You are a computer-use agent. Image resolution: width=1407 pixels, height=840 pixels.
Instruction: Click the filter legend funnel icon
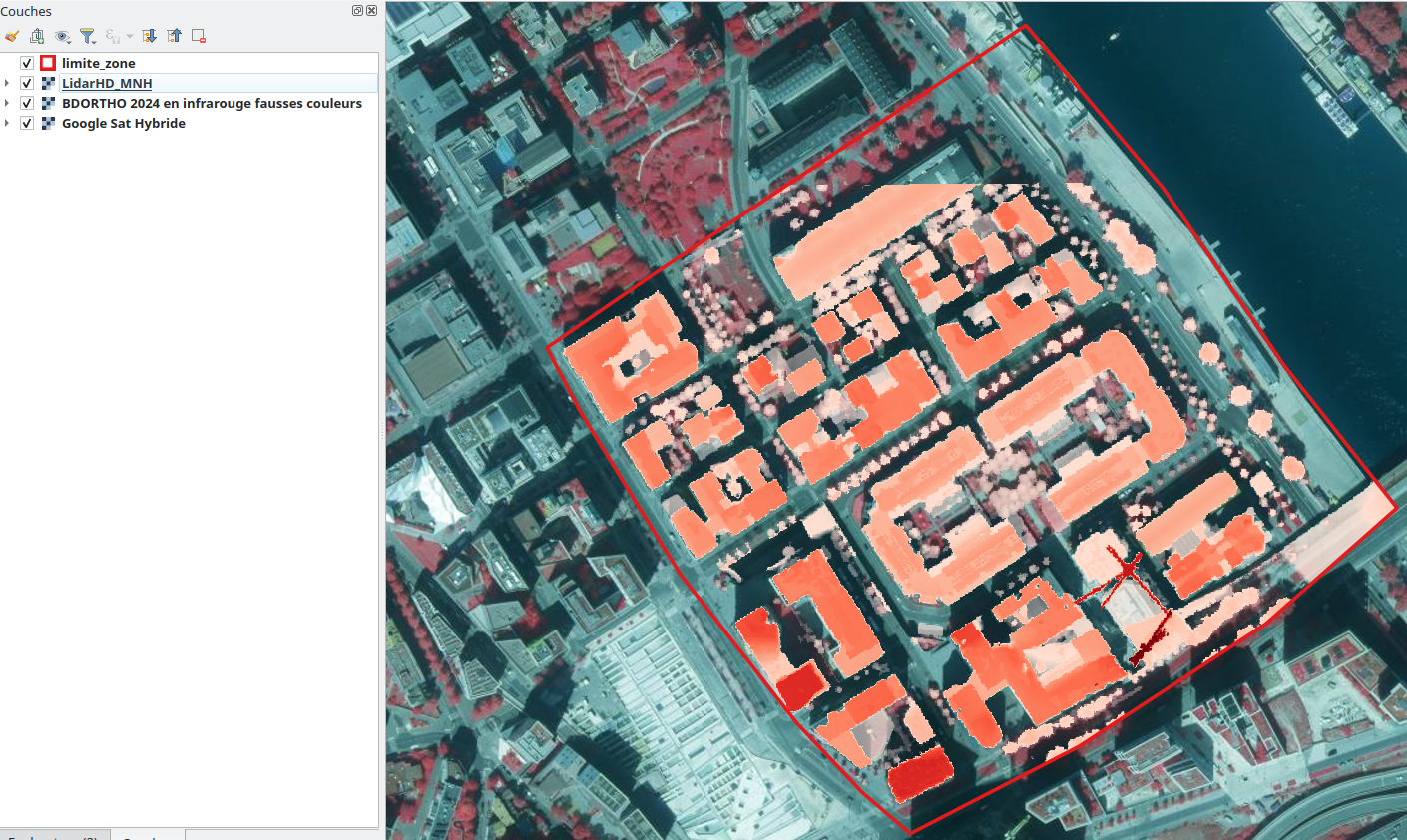tap(88, 36)
